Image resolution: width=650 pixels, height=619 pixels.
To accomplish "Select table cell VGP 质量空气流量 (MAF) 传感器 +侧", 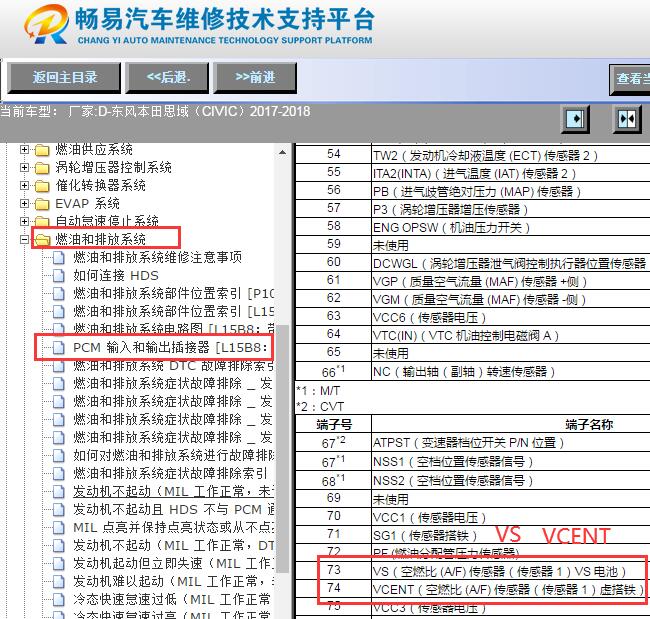I will pos(511,282).
